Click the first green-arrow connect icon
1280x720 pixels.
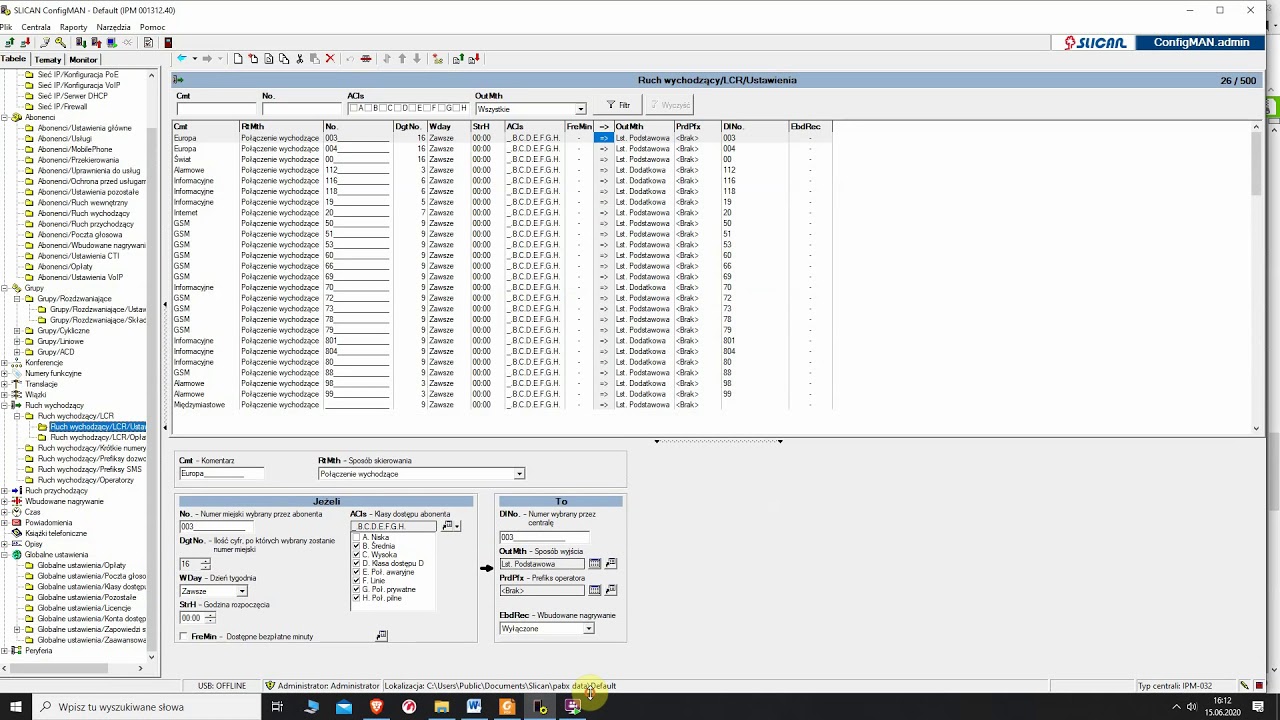pyautogui.click(x=9, y=42)
